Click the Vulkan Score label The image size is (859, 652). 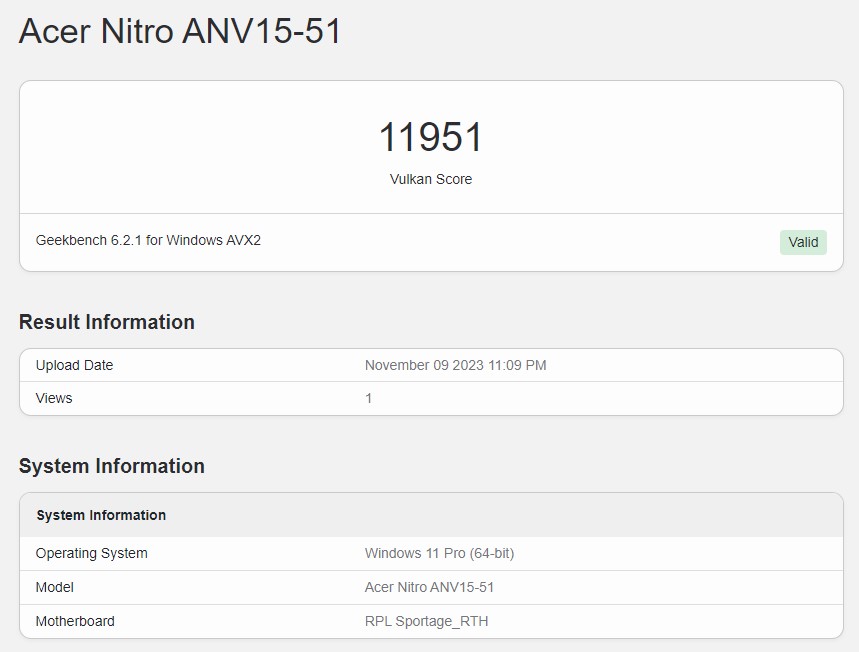pos(430,179)
